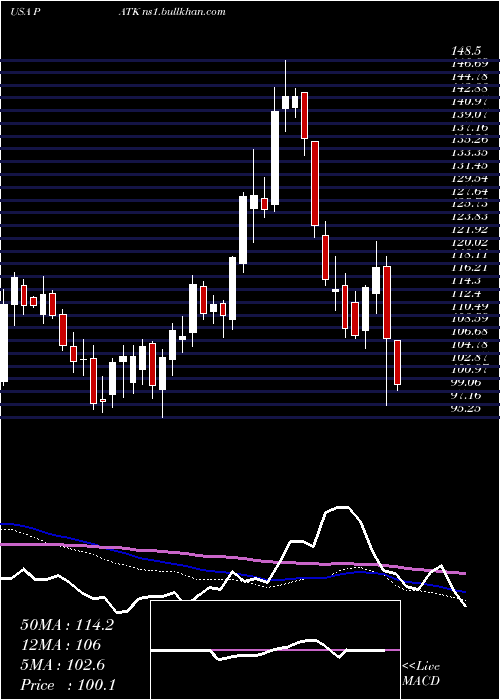Click the last red candlestick

coord(397,362)
